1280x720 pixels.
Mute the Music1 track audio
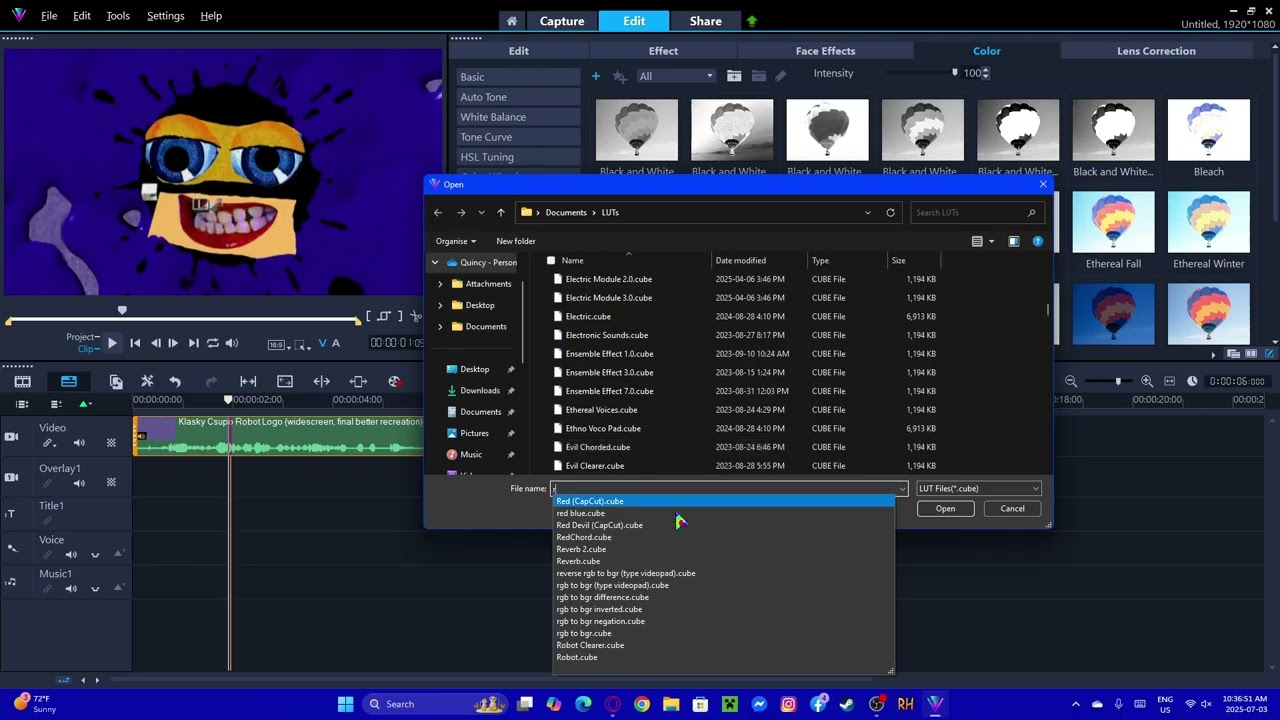(71, 589)
